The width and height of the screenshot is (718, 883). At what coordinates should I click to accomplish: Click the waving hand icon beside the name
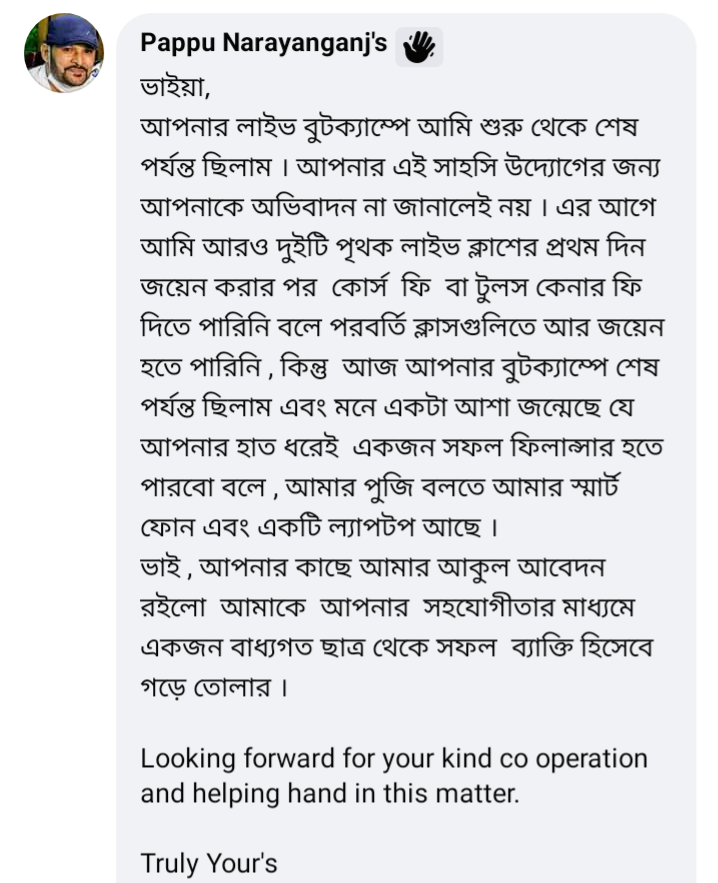(x=419, y=47)
